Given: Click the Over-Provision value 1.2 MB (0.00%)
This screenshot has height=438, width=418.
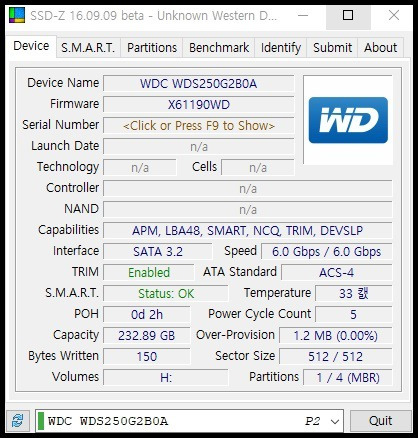Looking at the screenshot, I should coord(336,336).
